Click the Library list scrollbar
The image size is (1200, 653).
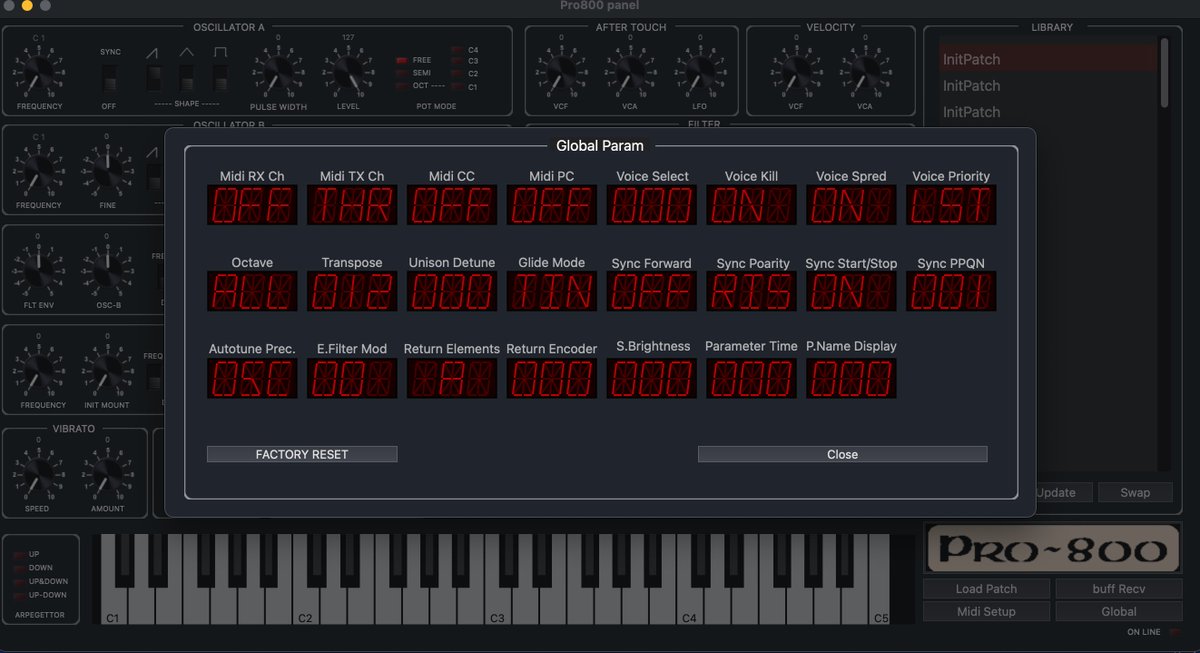point(1164,72)
